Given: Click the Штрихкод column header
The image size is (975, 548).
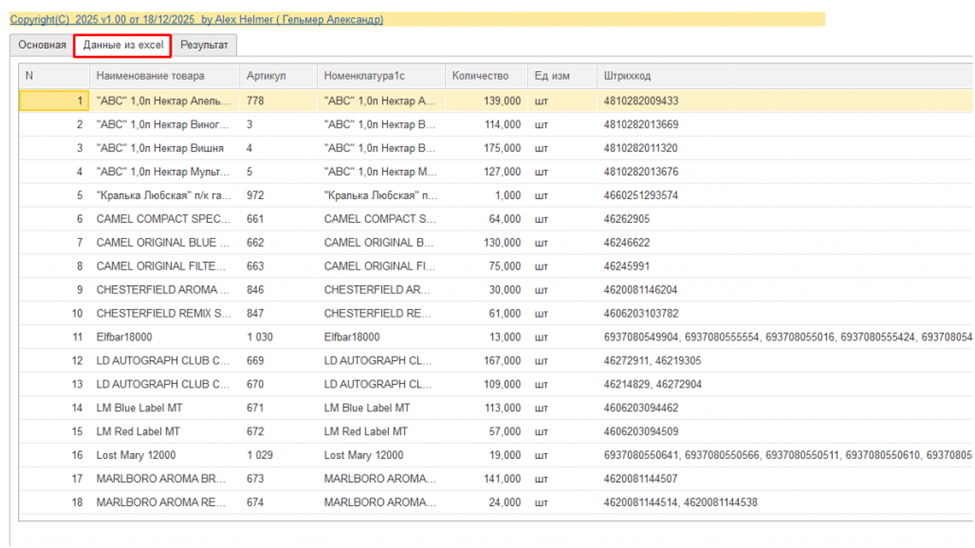Looking at the screenshot, I should click(x=627, y=76).
